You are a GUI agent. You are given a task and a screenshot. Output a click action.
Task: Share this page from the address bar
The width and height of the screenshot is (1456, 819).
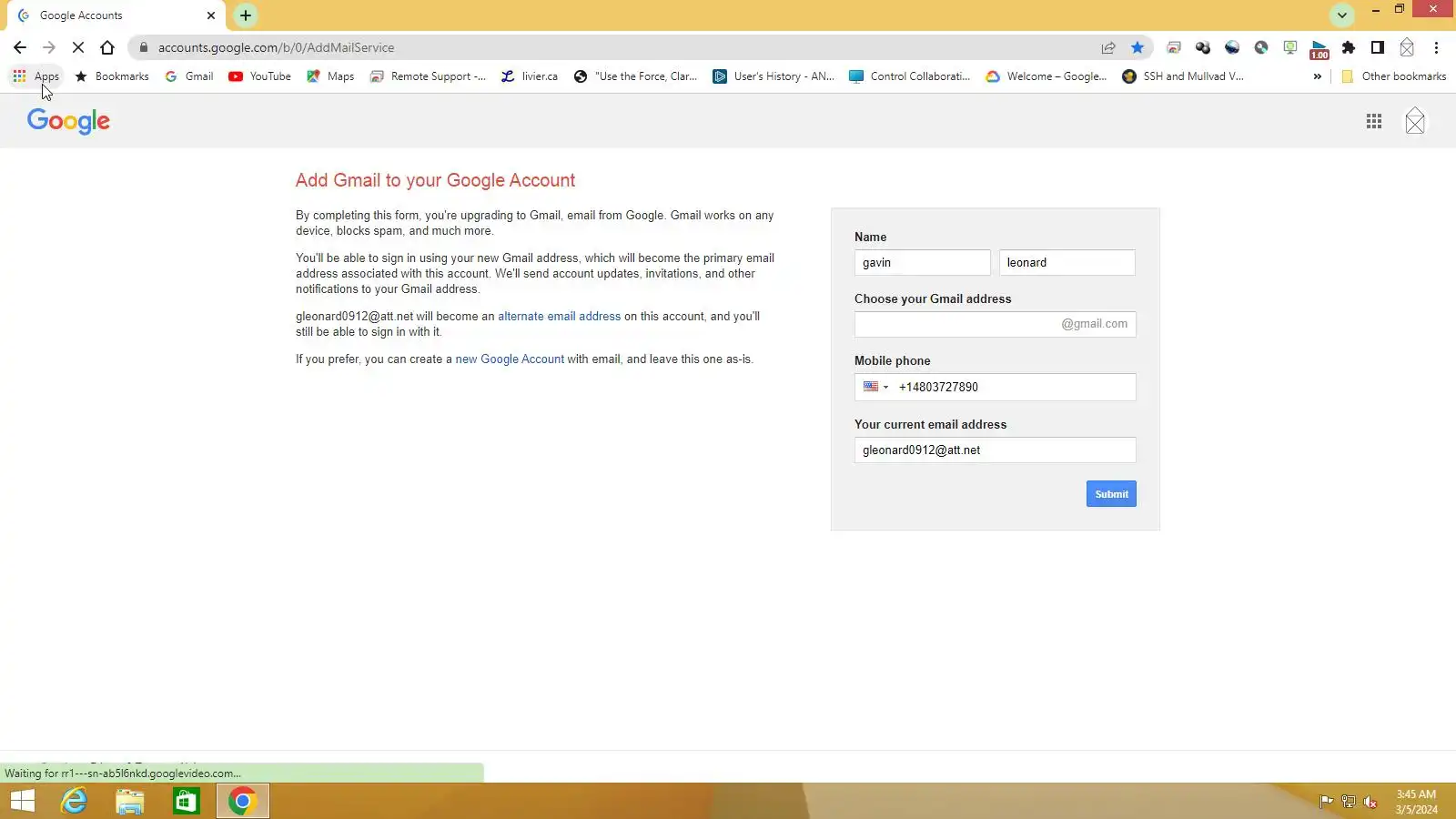click(1108, 47)
